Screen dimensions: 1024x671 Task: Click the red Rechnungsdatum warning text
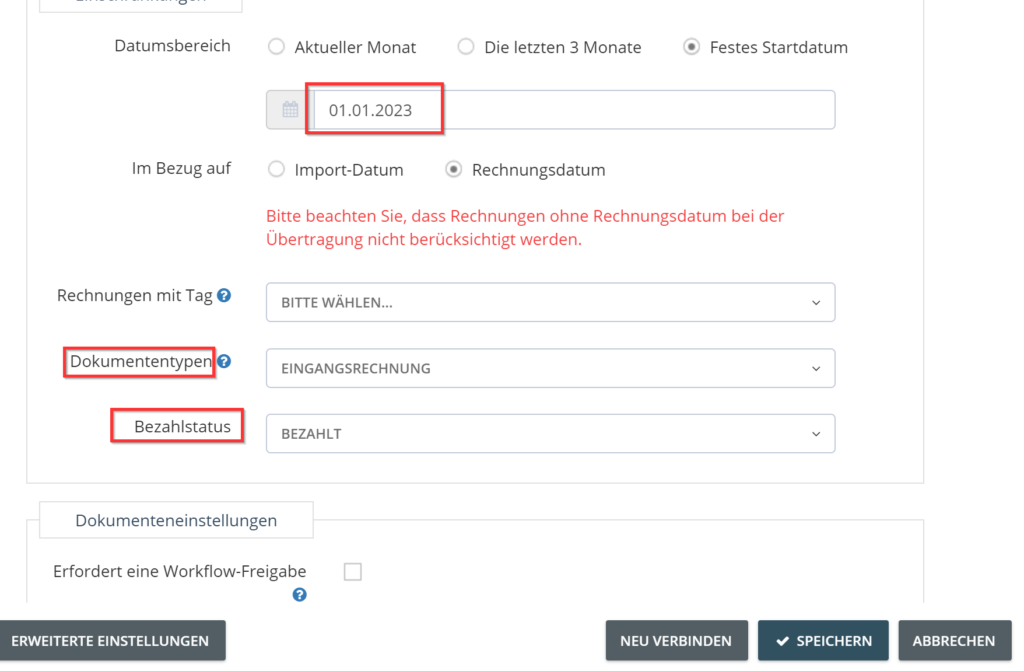pos(525,227)
